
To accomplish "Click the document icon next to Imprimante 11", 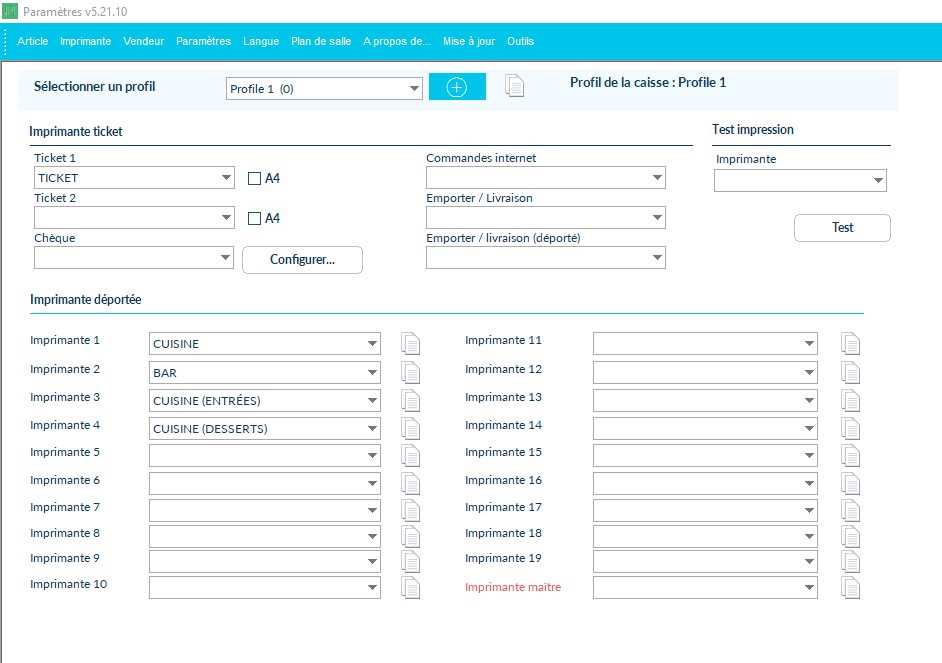I will point(850,344).
